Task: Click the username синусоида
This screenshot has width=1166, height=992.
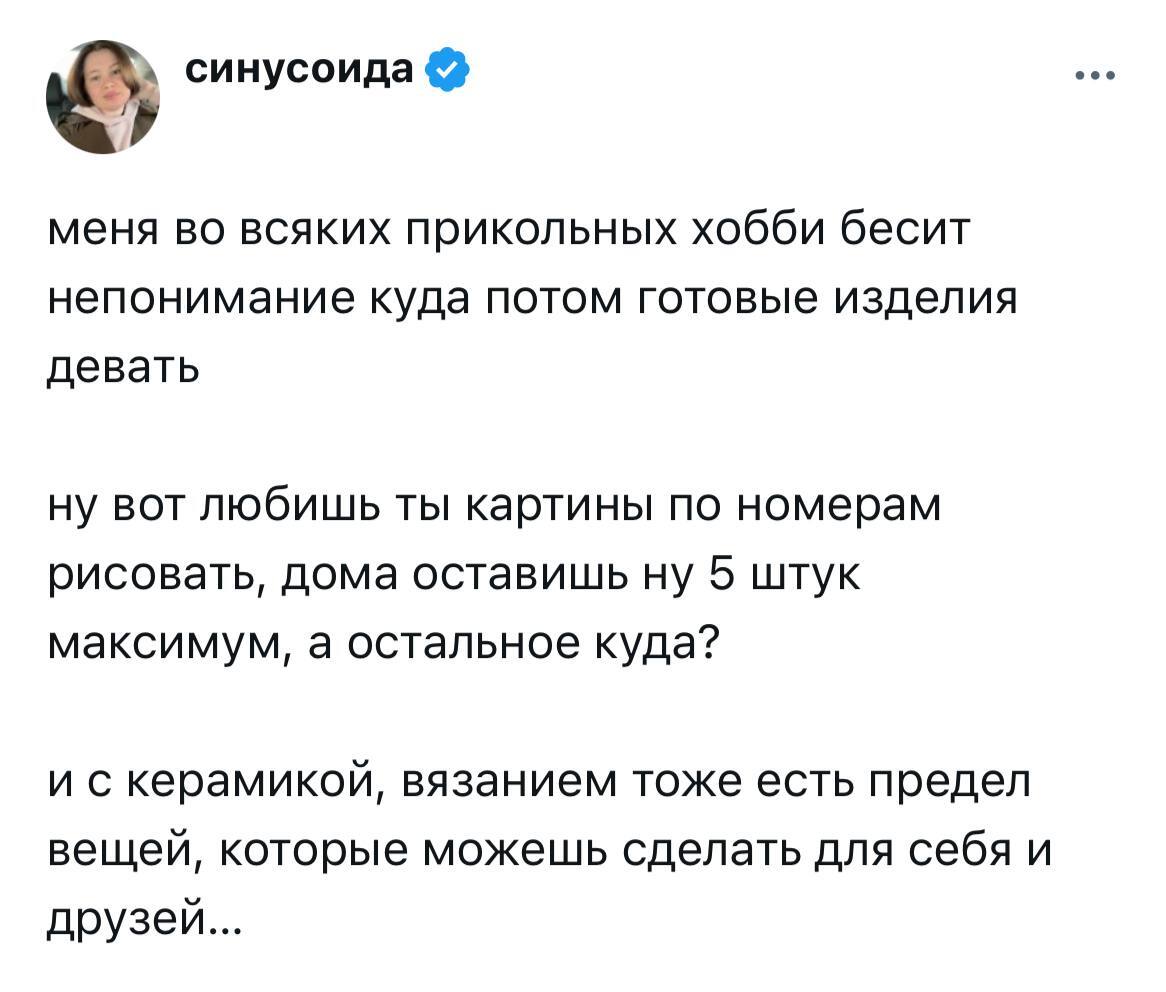Action: (x=300, y=70)
